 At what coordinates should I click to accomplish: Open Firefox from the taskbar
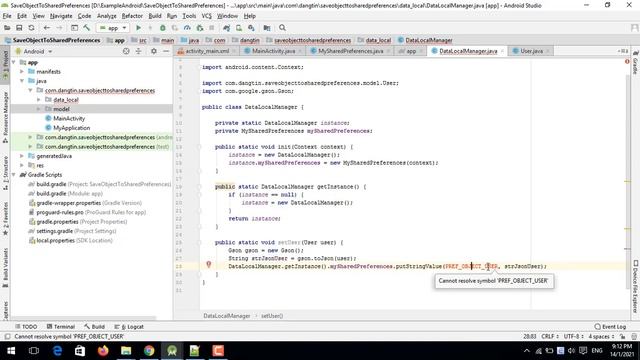(103, 351)
